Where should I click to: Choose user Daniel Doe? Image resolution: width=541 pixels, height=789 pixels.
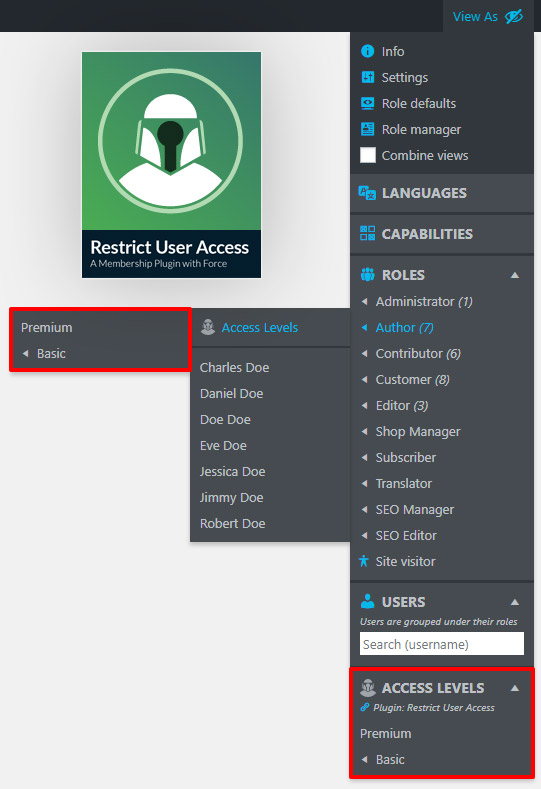[x=231, y=393]
